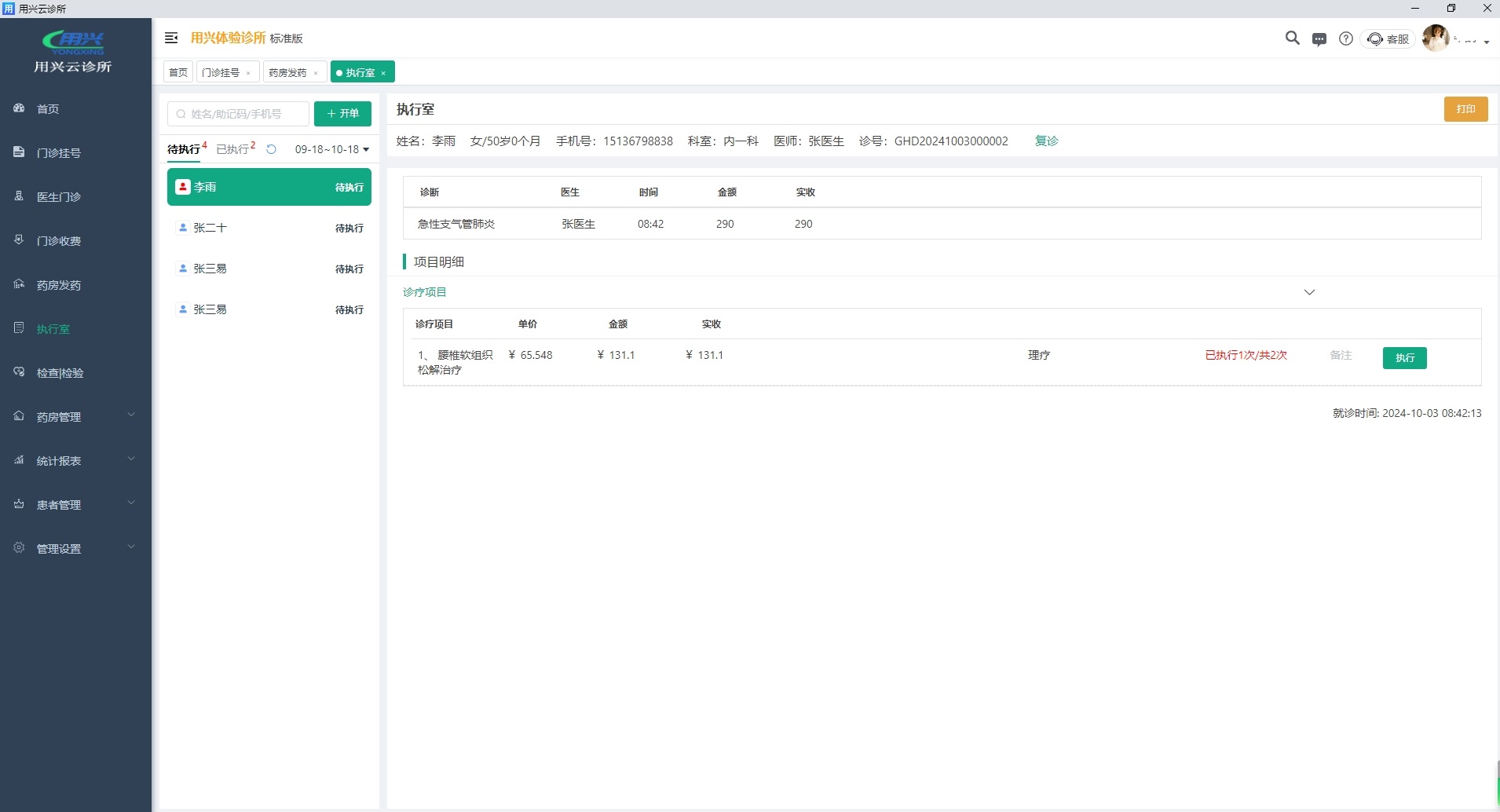Switch to the 首页 tab
1500x812 pixels.
tap(178, 72)
